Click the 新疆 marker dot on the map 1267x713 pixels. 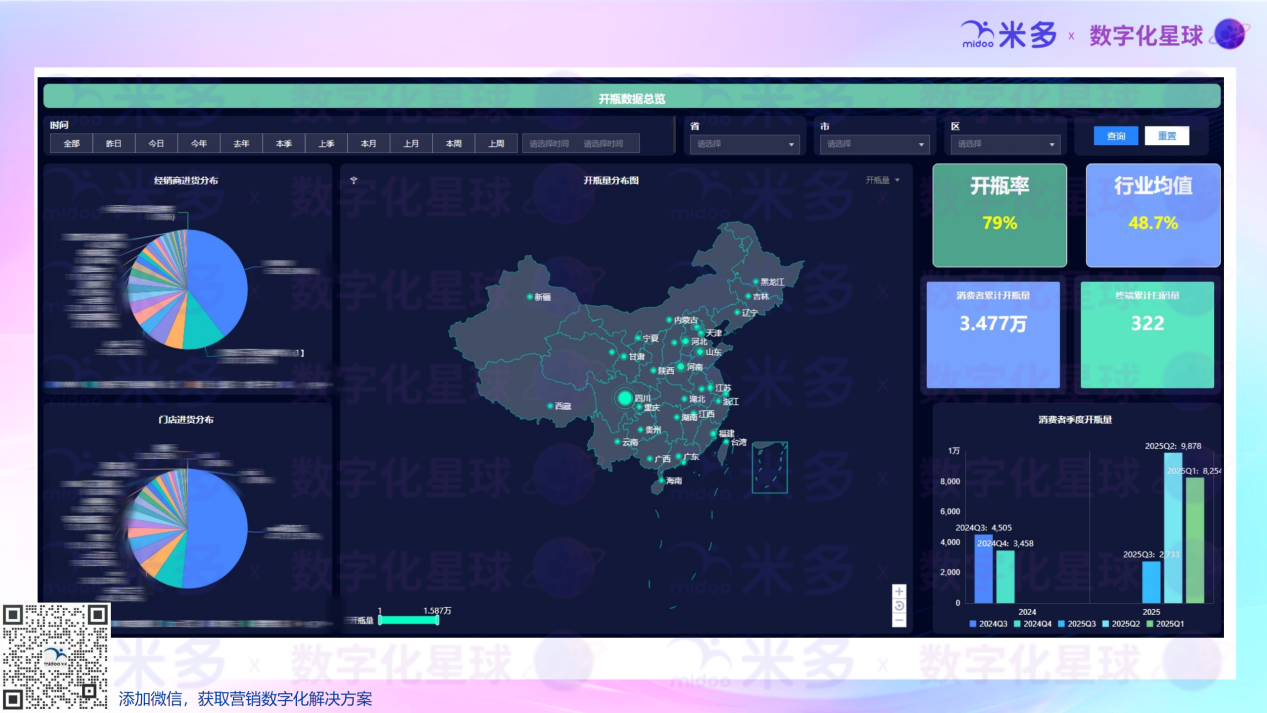point(530,297)
